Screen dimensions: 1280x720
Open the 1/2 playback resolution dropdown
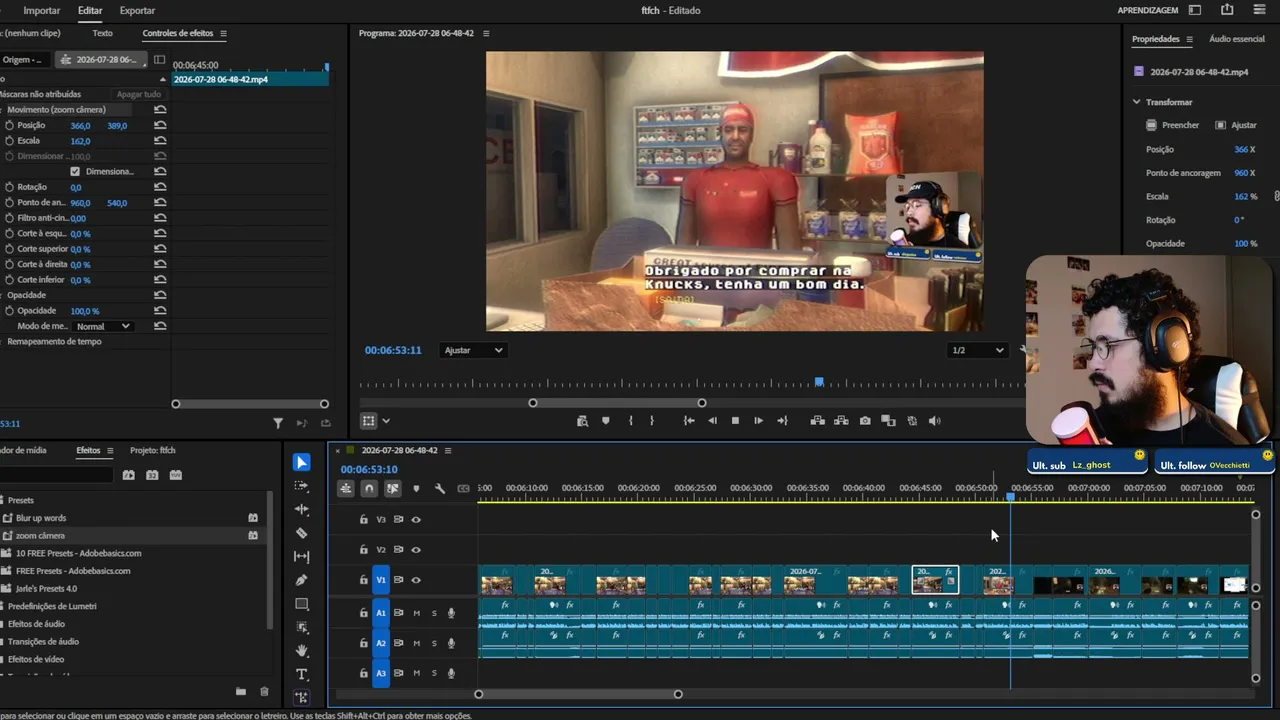977,350
